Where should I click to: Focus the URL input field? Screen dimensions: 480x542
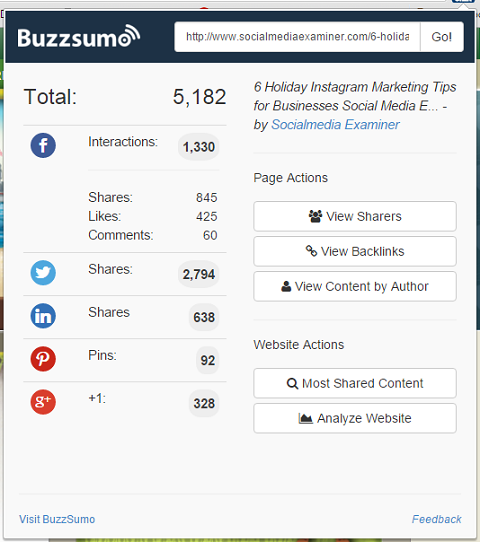[297, 37]
